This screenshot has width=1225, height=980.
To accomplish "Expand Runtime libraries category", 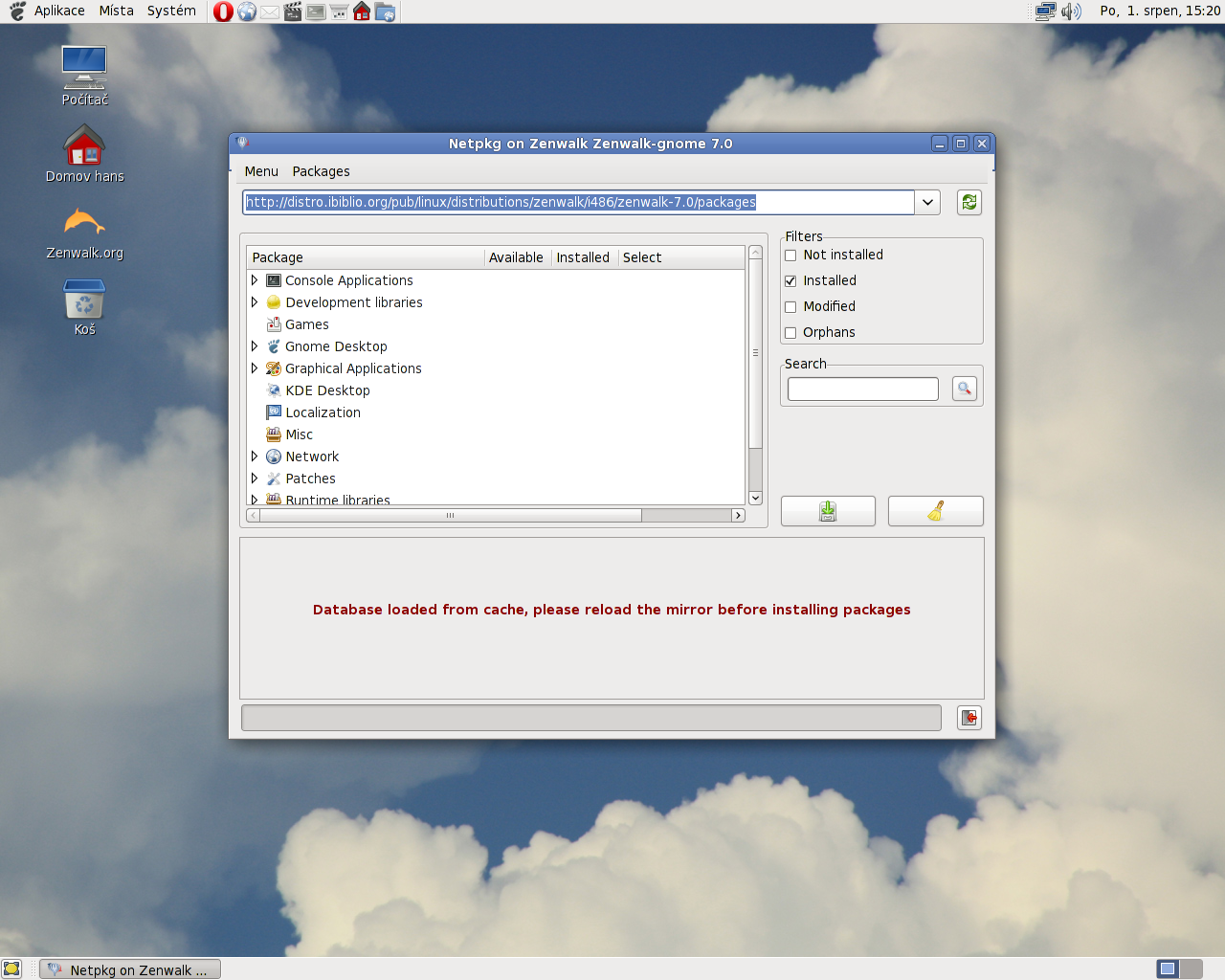I will 255,500.
